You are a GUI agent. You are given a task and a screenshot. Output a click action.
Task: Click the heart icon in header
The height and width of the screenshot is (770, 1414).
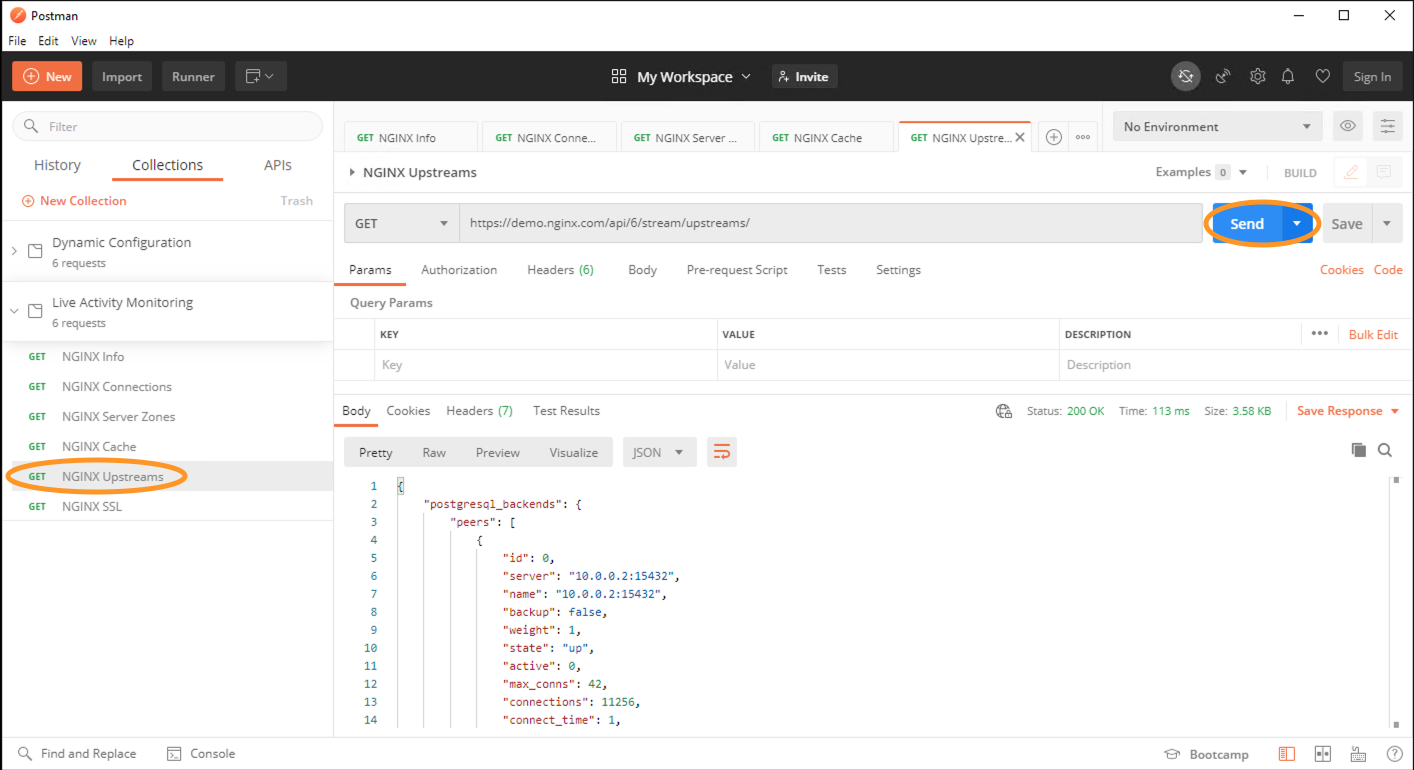point(1322,77)
